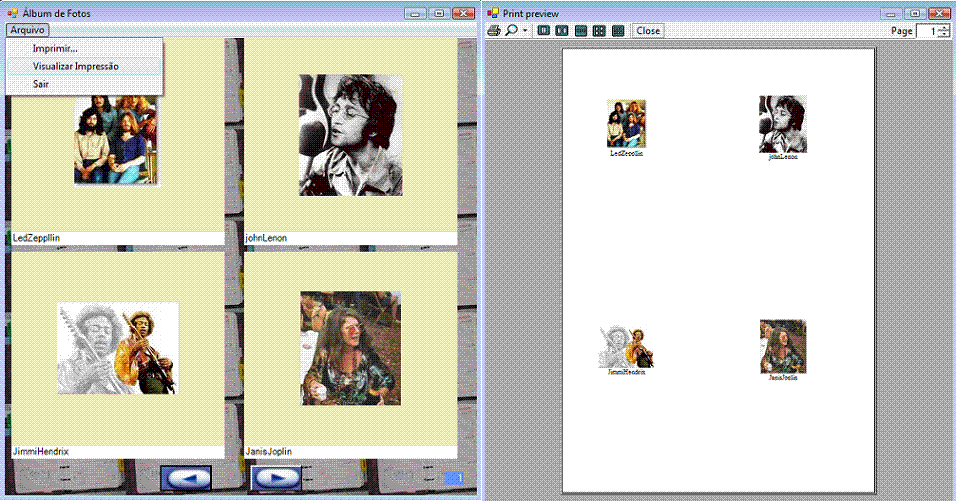Image resolution: width=956 pixels, height=501 pixels.
Task: Select the JanisJoplin photo in album
Action: coord(351,348)
